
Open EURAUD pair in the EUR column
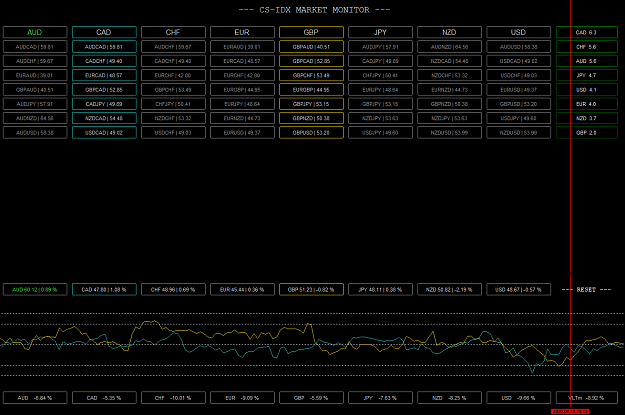pyautogui.click(x=242, y=47)
